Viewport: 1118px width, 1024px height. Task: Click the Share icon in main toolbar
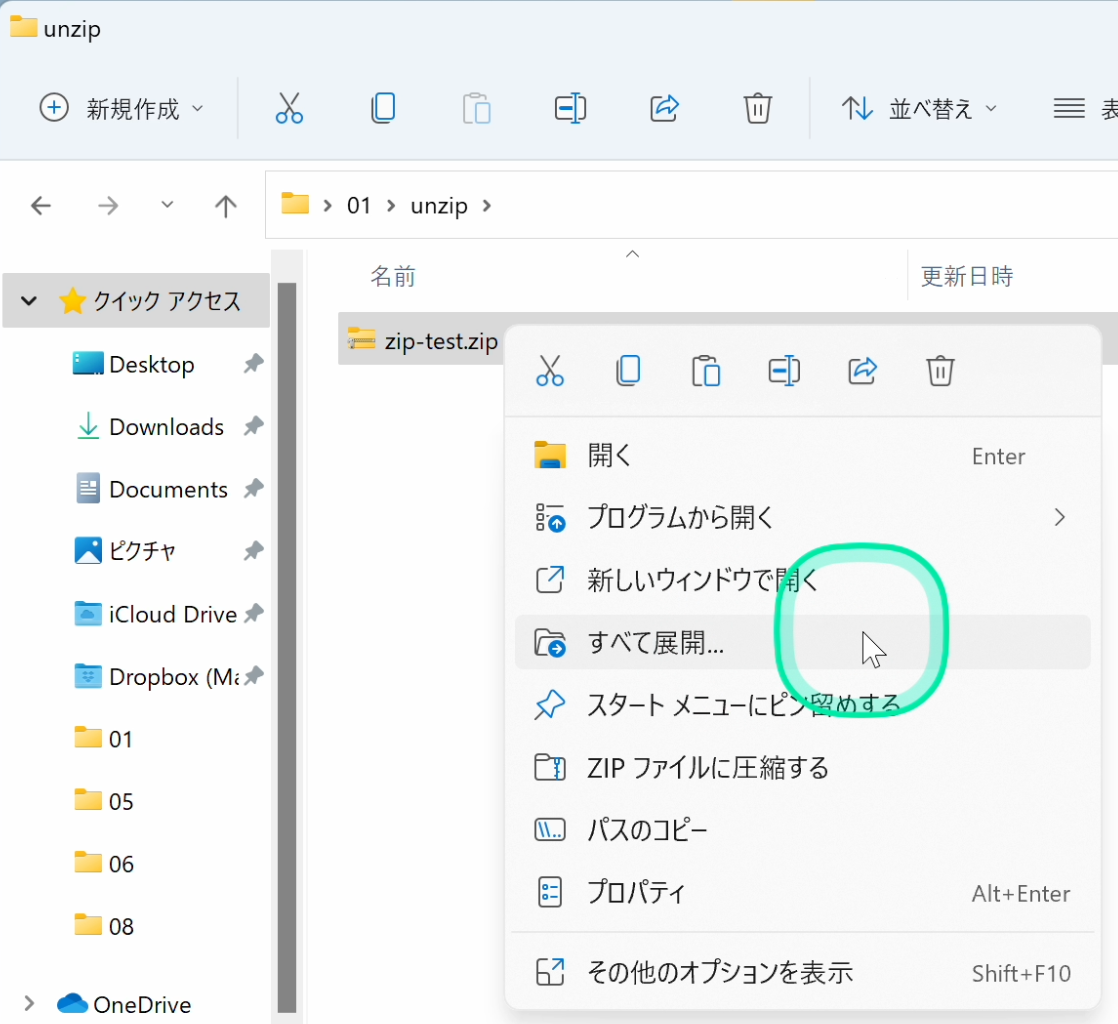coord(664,108)
